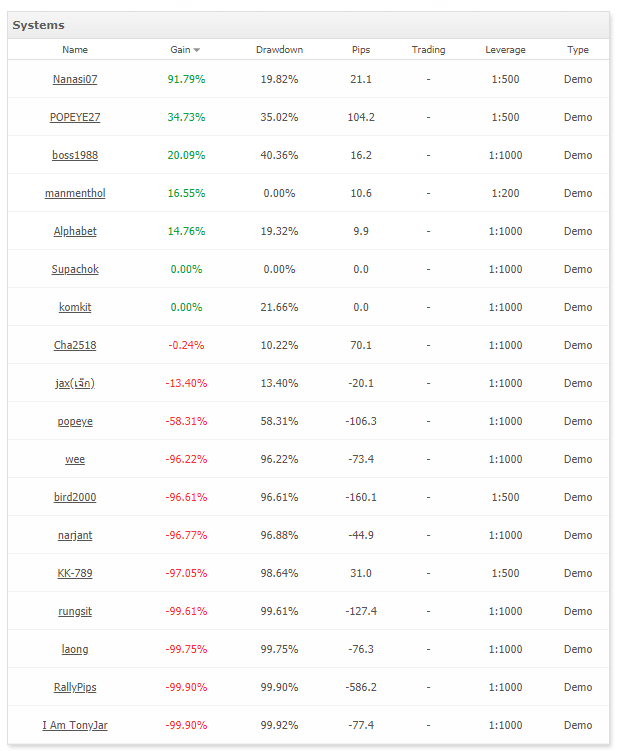Select the Supachok system link
Image resolution: width=619 pixels, height=751 pixels.
75,269
